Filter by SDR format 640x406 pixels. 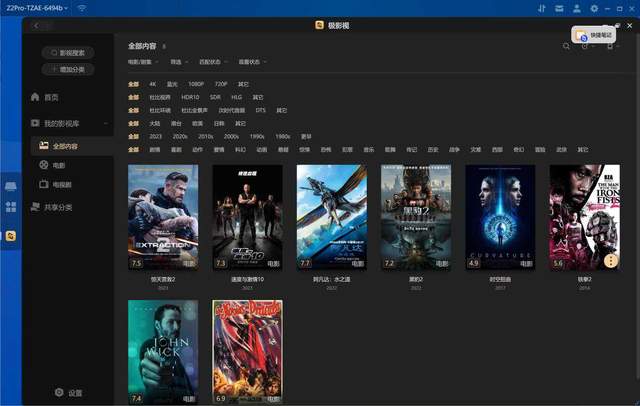[215, 97]
